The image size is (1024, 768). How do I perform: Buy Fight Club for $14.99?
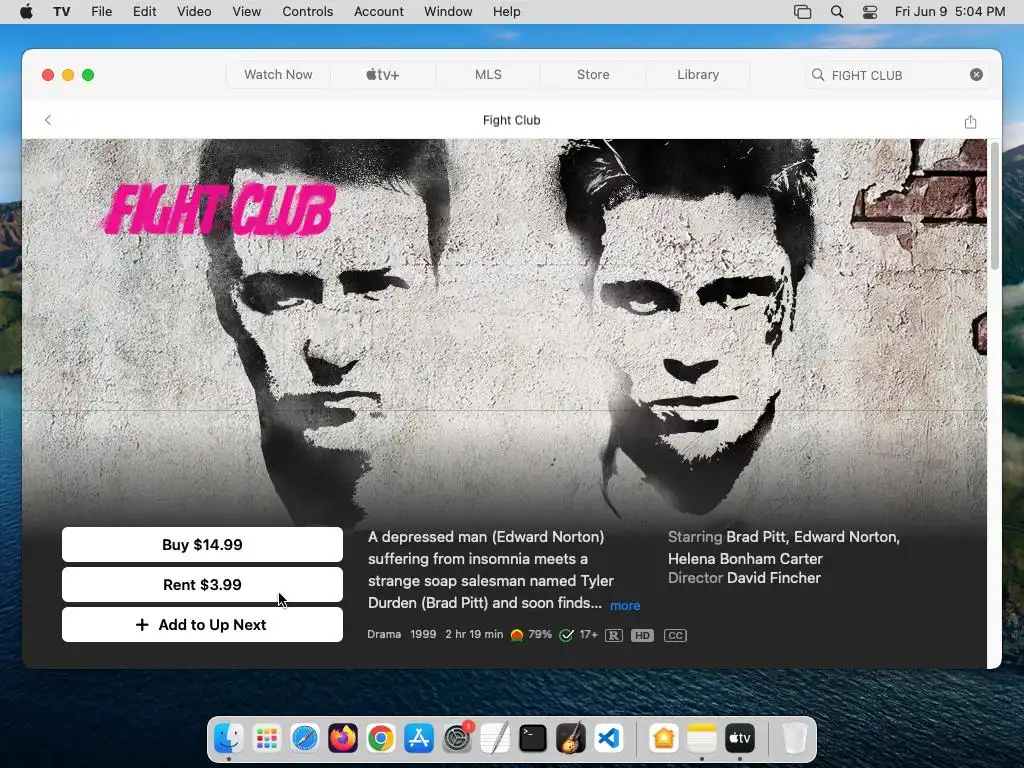click(202, 545)
